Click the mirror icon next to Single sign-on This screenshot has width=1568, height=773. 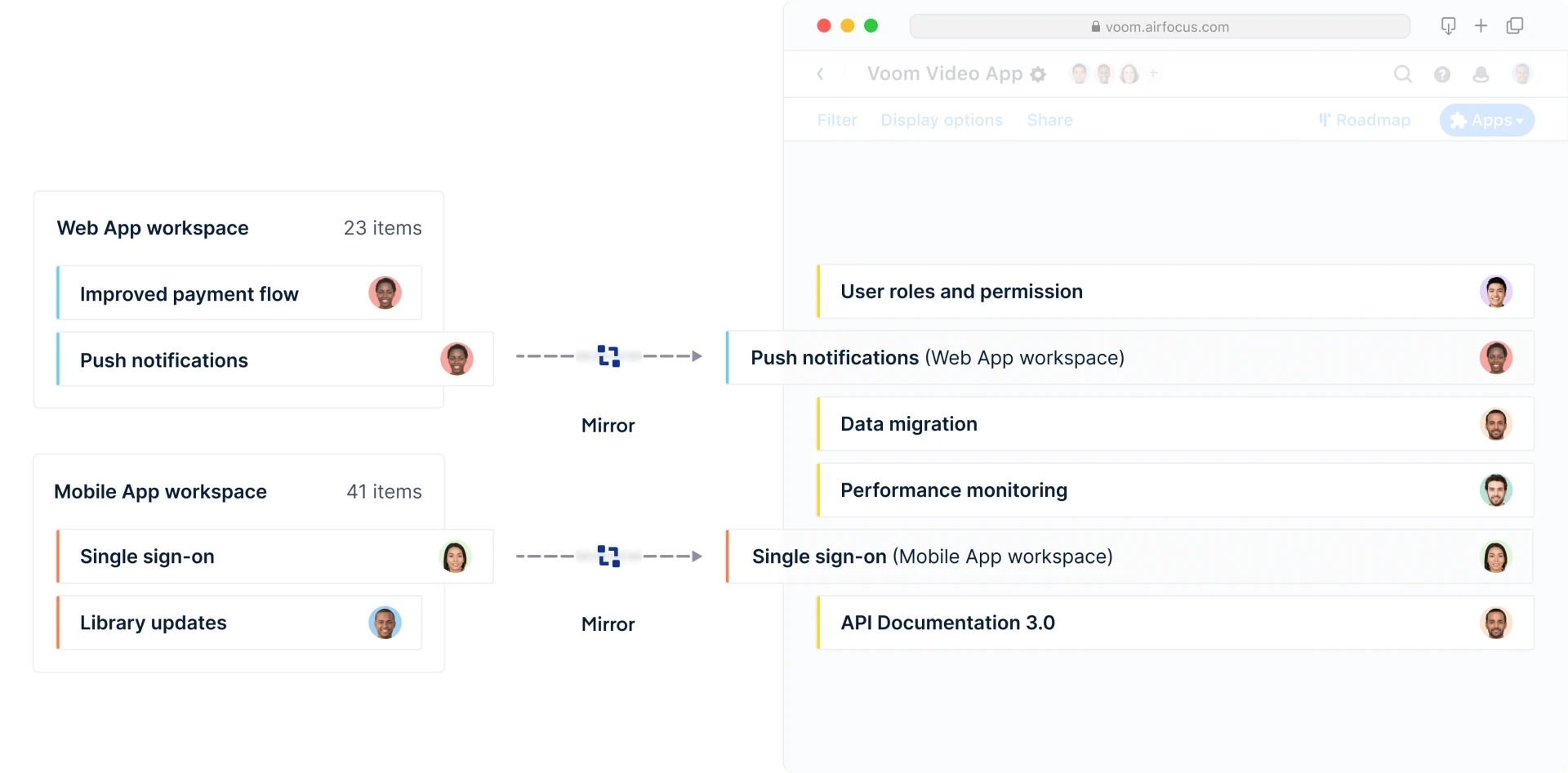608,556
